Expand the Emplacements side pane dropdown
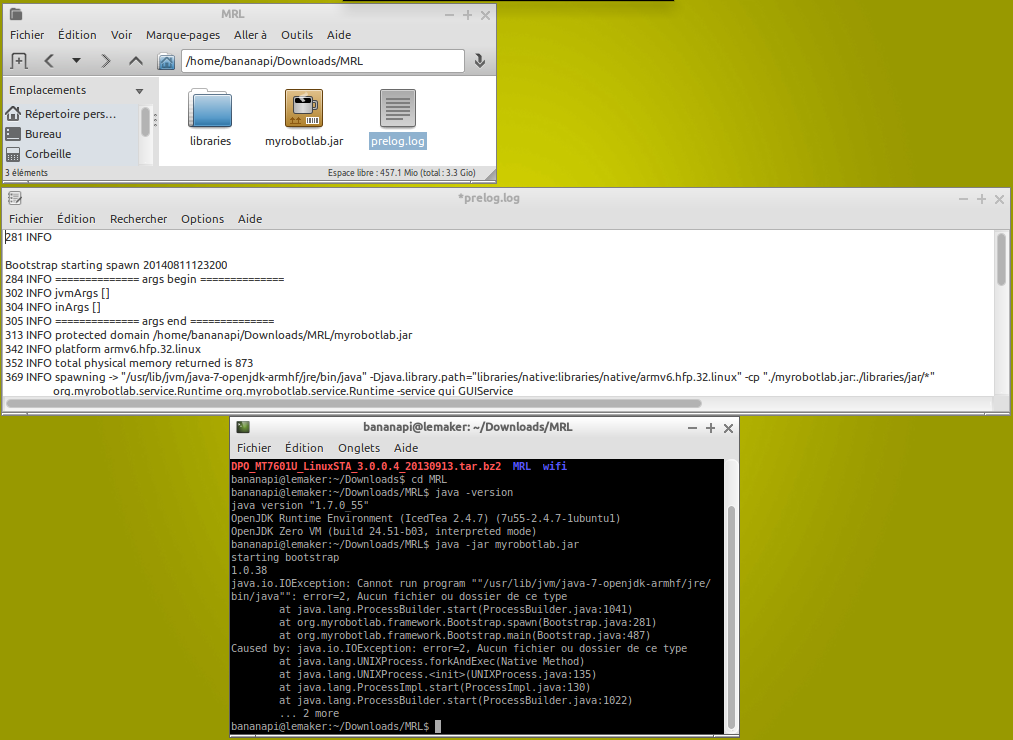The height and width of the screenshot is (740, 1013). click(x=140, y=91)
